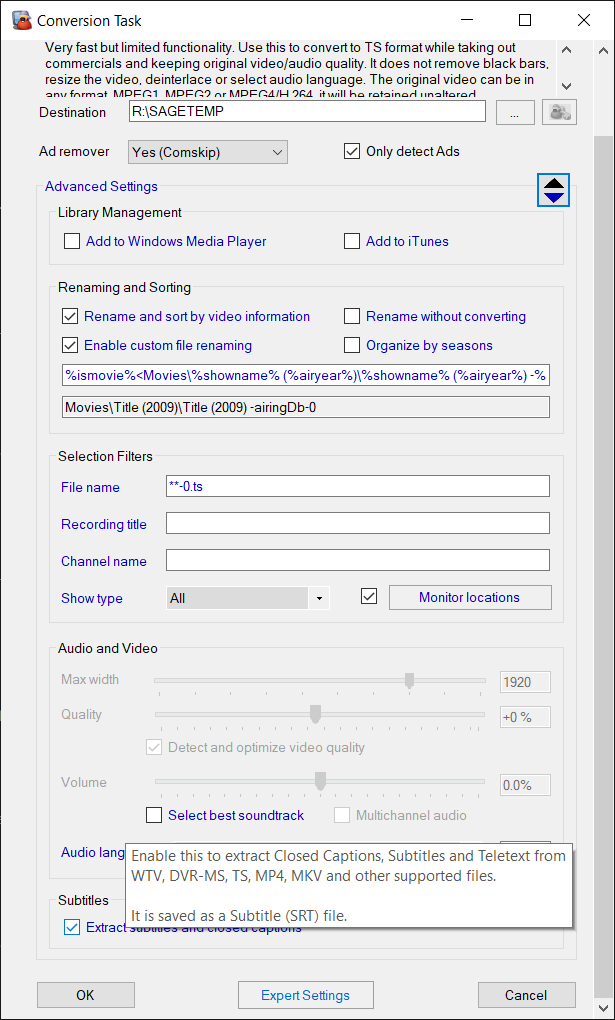615x1020 pixels.
Task: Expand the Show type dropdown
Action: tap(248, 598)
